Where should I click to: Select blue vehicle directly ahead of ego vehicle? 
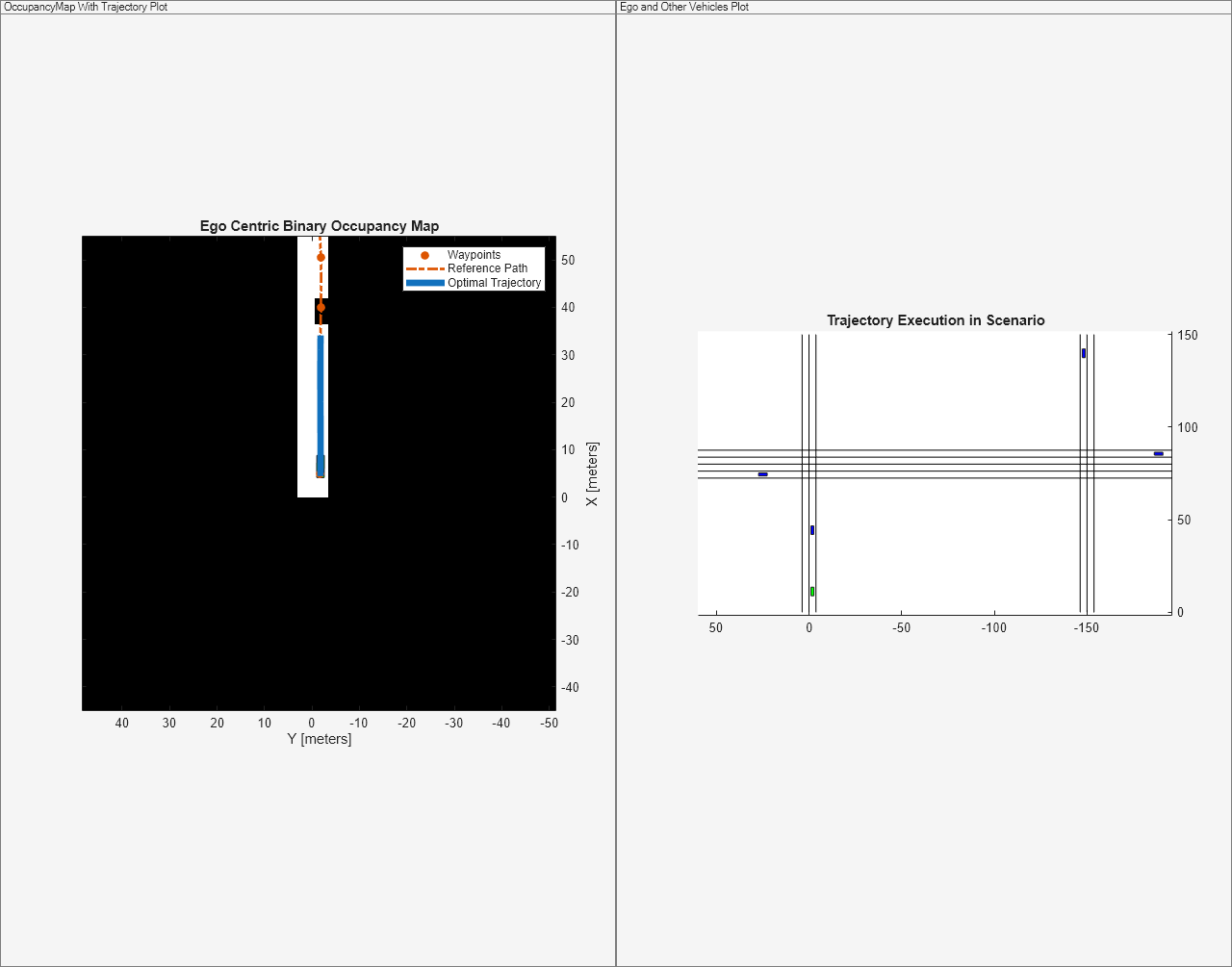tap(812, 530)
